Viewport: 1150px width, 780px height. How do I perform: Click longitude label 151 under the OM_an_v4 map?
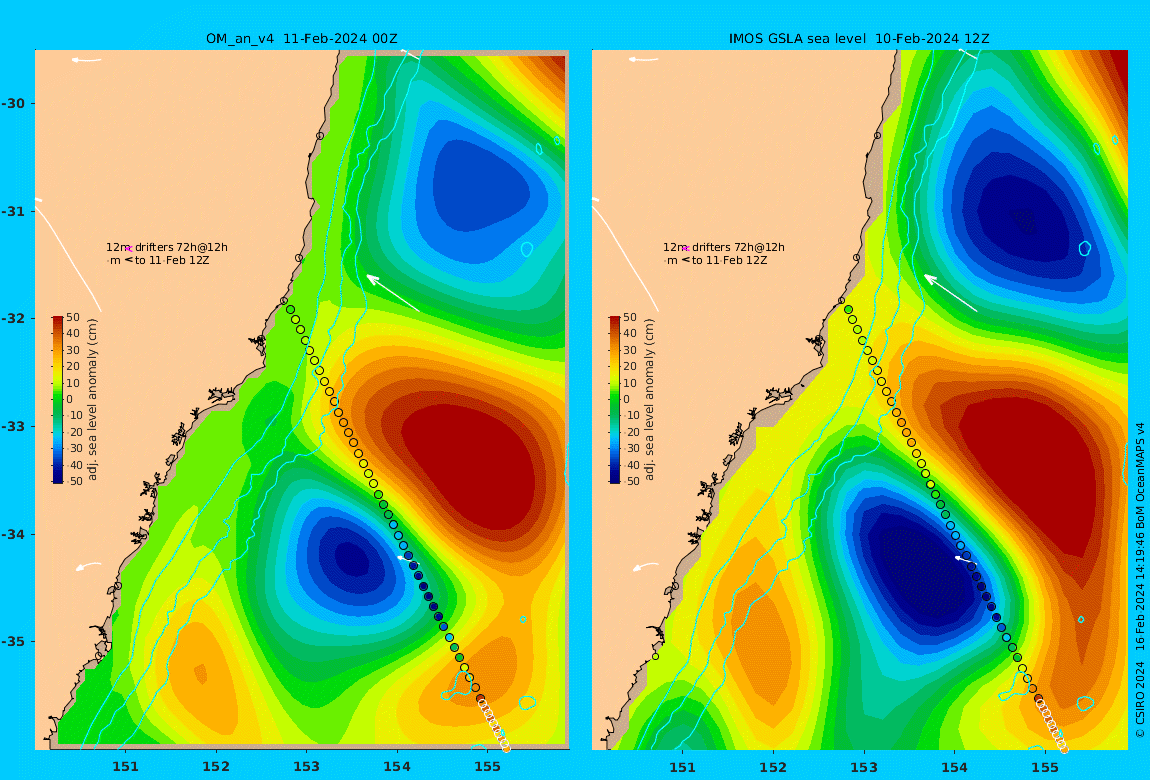[x=125, y=767]
